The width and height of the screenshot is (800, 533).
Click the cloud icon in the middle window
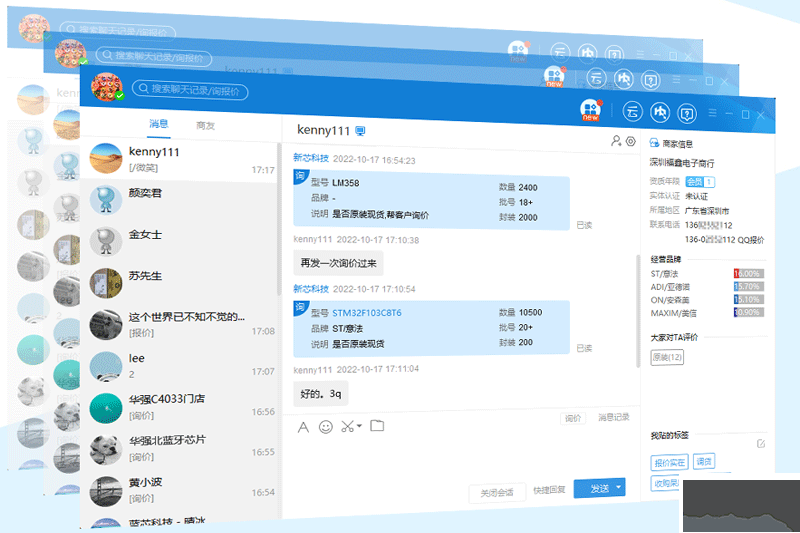(x=596, y=78)
